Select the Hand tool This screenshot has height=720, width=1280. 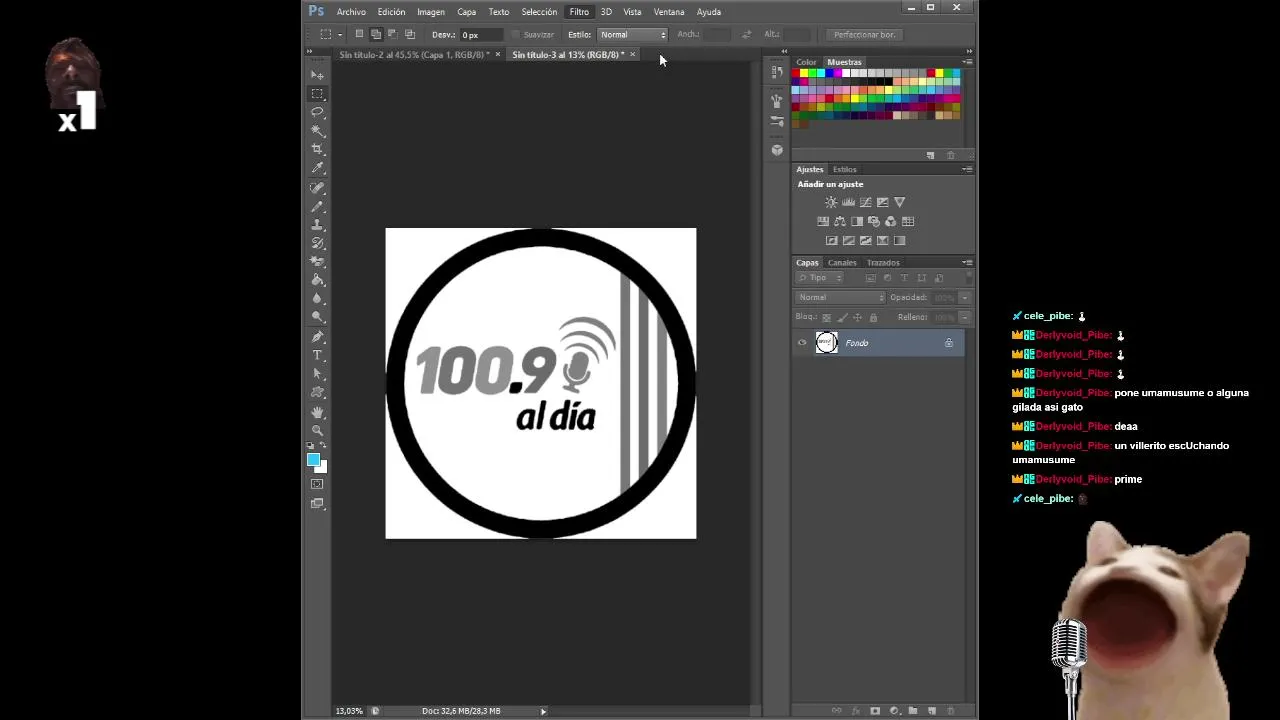click(x=317, y=412)
